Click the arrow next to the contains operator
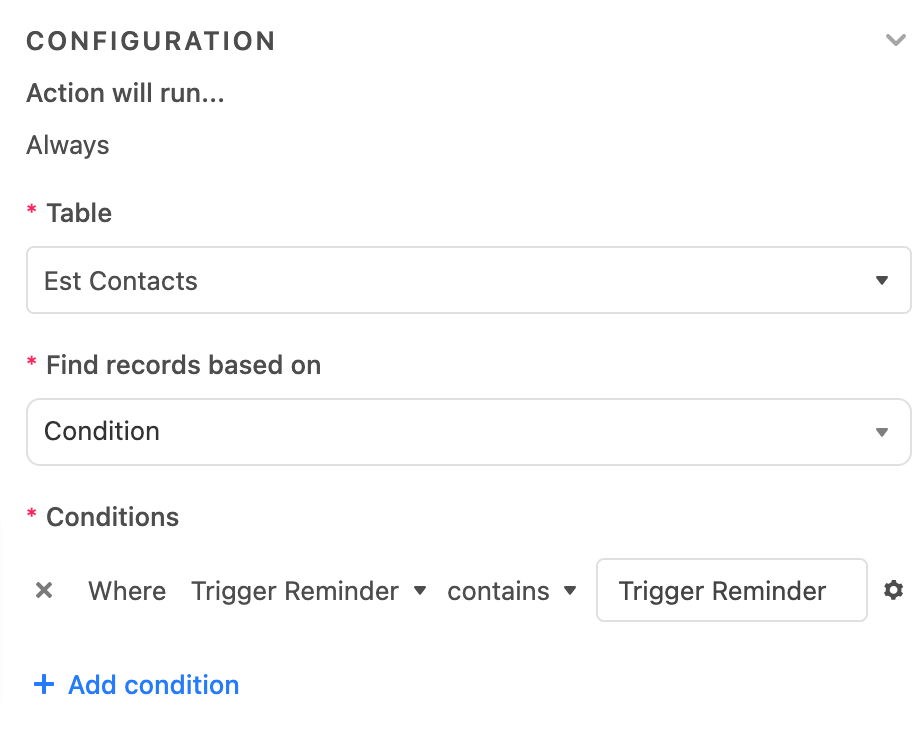Image resolution: width=918 pixels, height=740 pixels. tap(570, 591)
